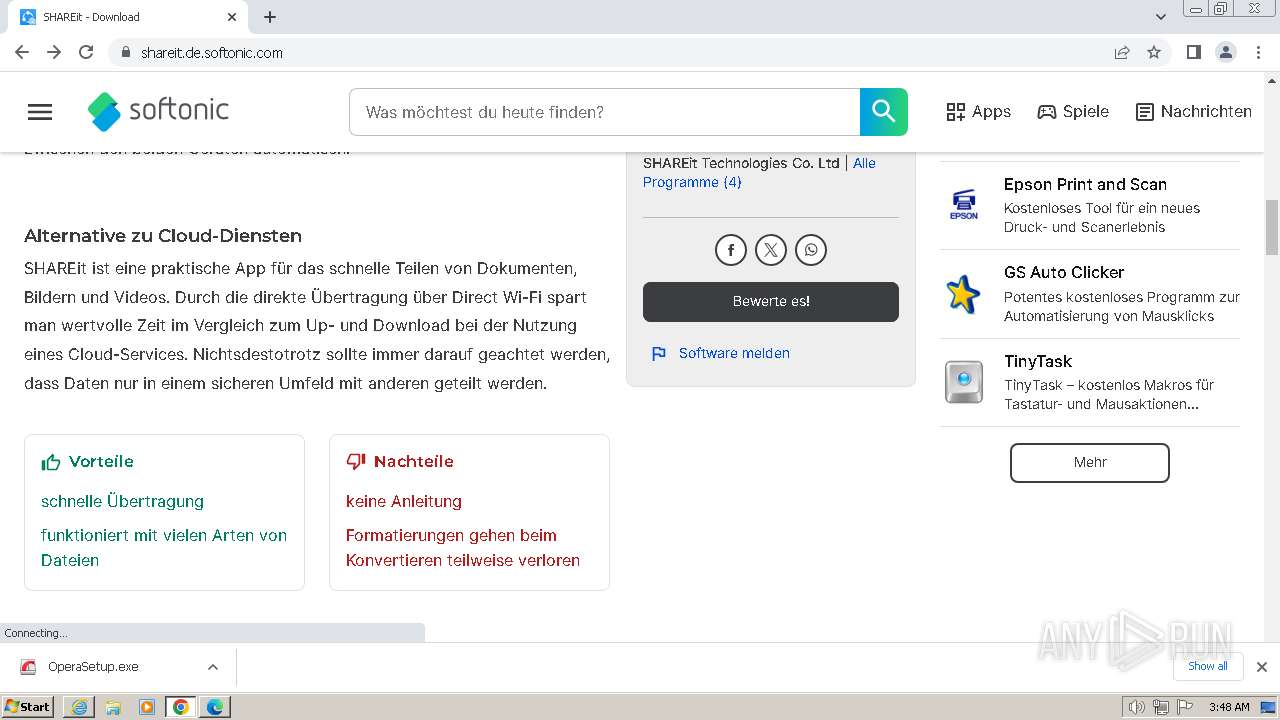This screenshot has height=720, width=1280.
Task: Open the tab search chevron
Action: pyautogui.click(x=1161, y=17)
